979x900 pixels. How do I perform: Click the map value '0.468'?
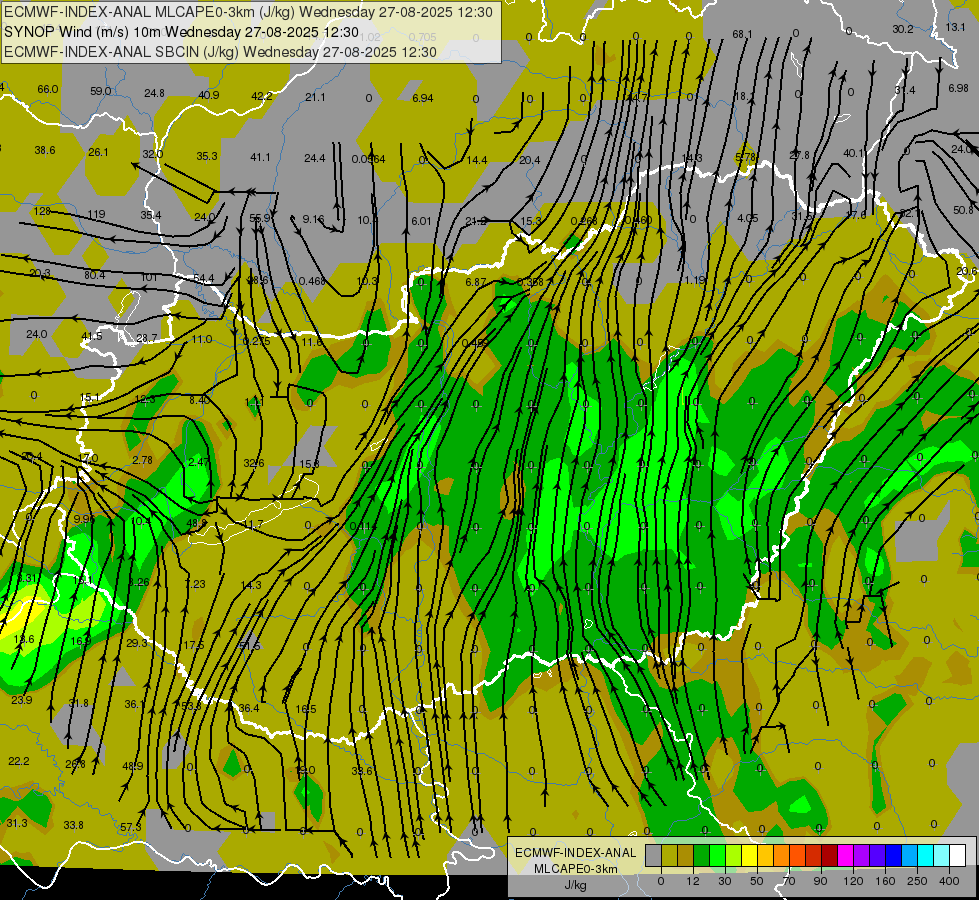[x=312, y=281]
